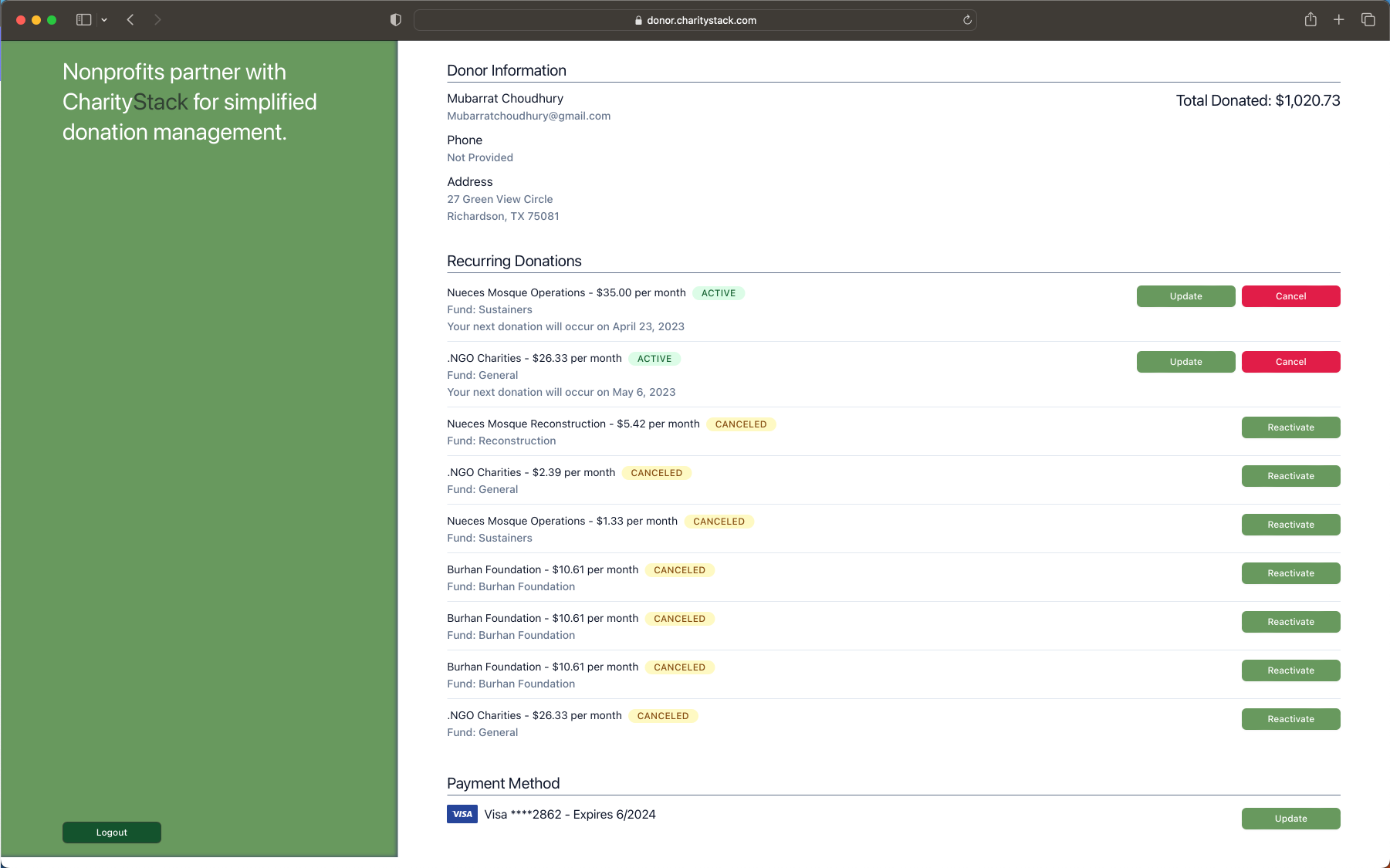
Task: Click the 27 Green View Circle address line
Action: point(500,199)
